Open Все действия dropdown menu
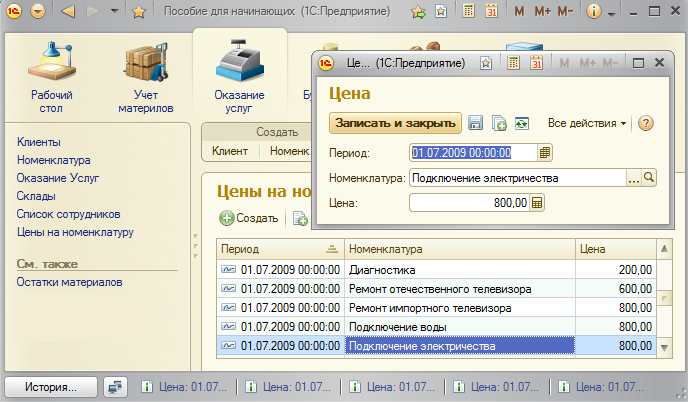This screenshot has width=688, height=402. tap(587, 123)
